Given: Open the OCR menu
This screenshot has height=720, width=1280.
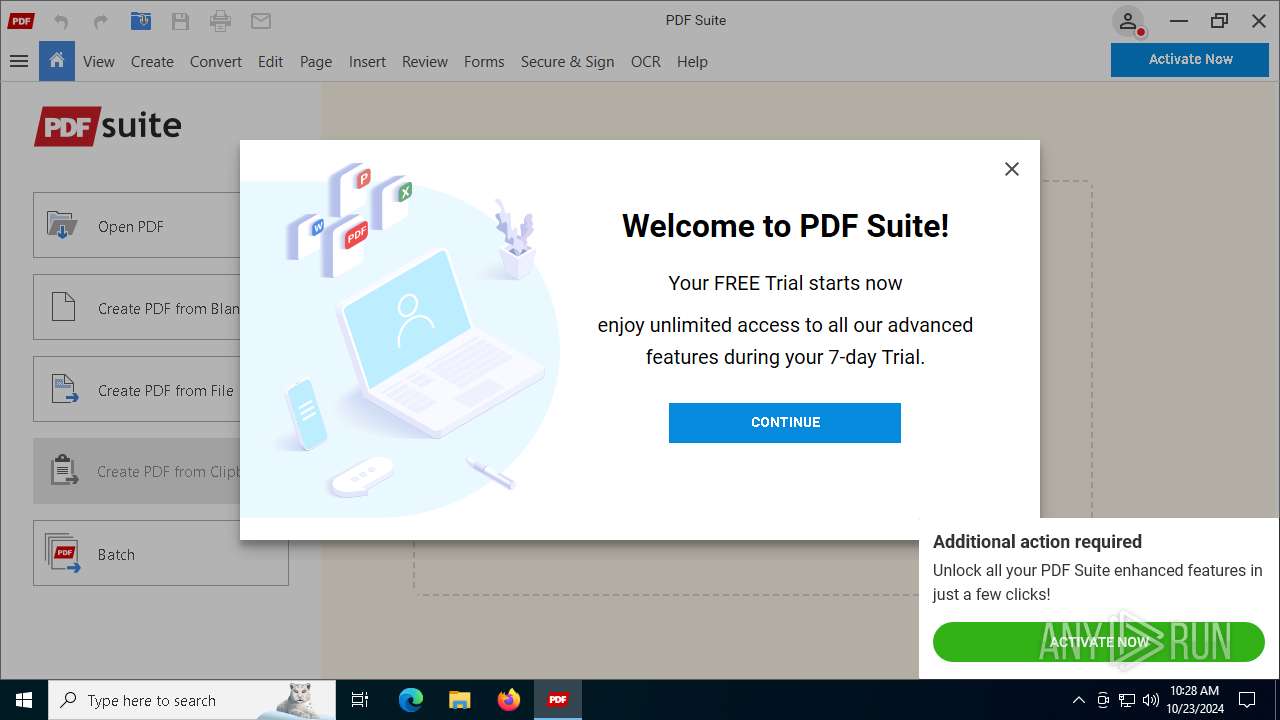Looking at the screenshot, I should (x=645, y=61).
